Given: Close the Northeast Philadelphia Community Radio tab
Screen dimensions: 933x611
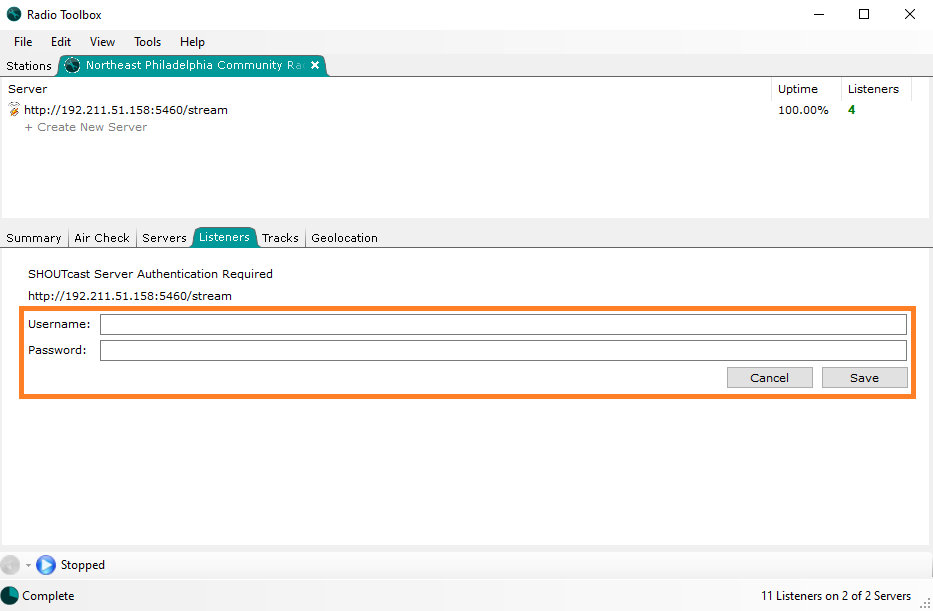Looking at the screenshot, I should pos(315,65).
